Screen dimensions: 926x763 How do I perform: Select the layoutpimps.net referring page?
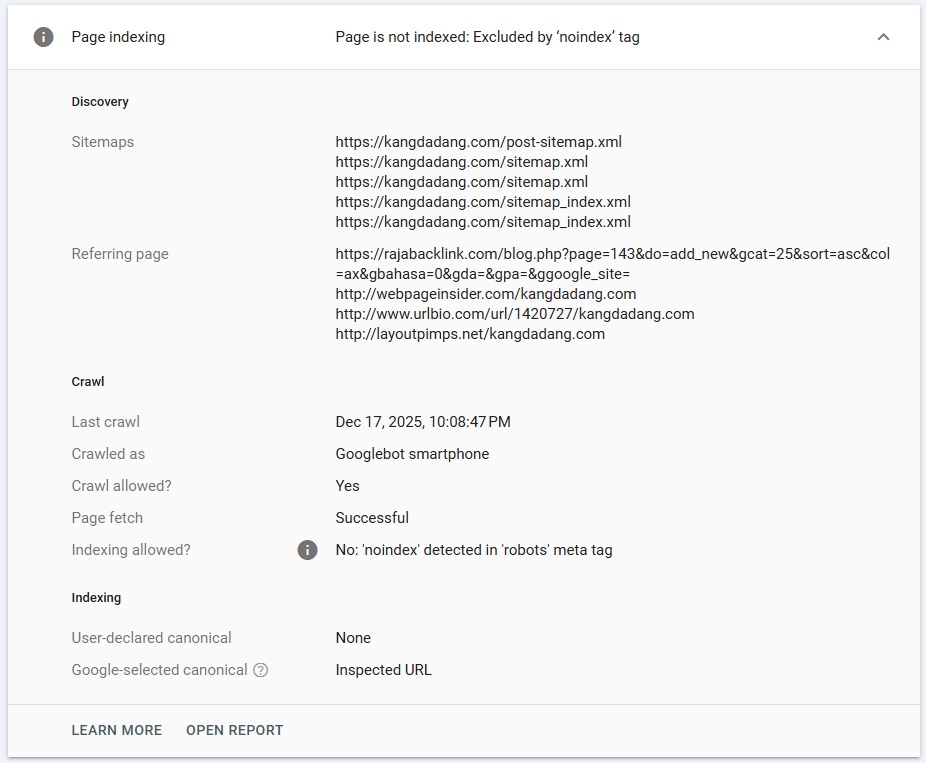[x=470, y=334]
